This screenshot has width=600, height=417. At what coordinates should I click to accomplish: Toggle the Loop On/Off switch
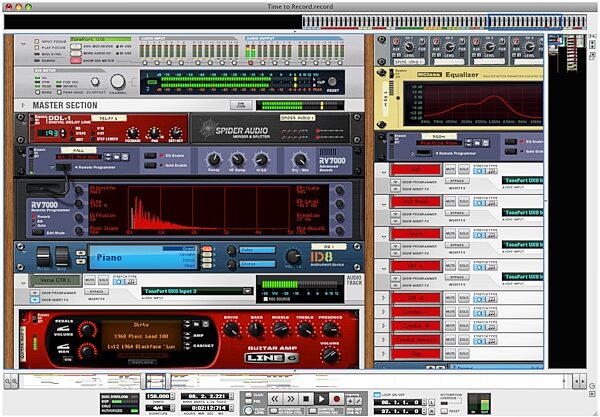pos(377,394)
